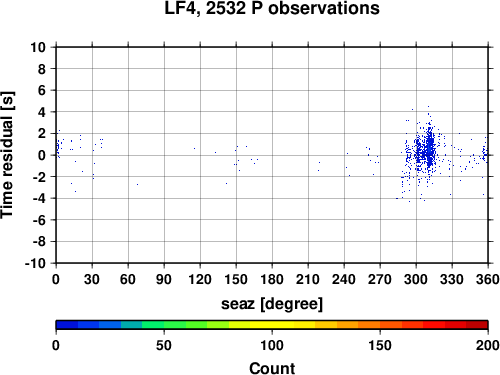Click the colorbar tick label 50
Screen dimensions: 500x375
pyautogui.click(x=164, y=346)
